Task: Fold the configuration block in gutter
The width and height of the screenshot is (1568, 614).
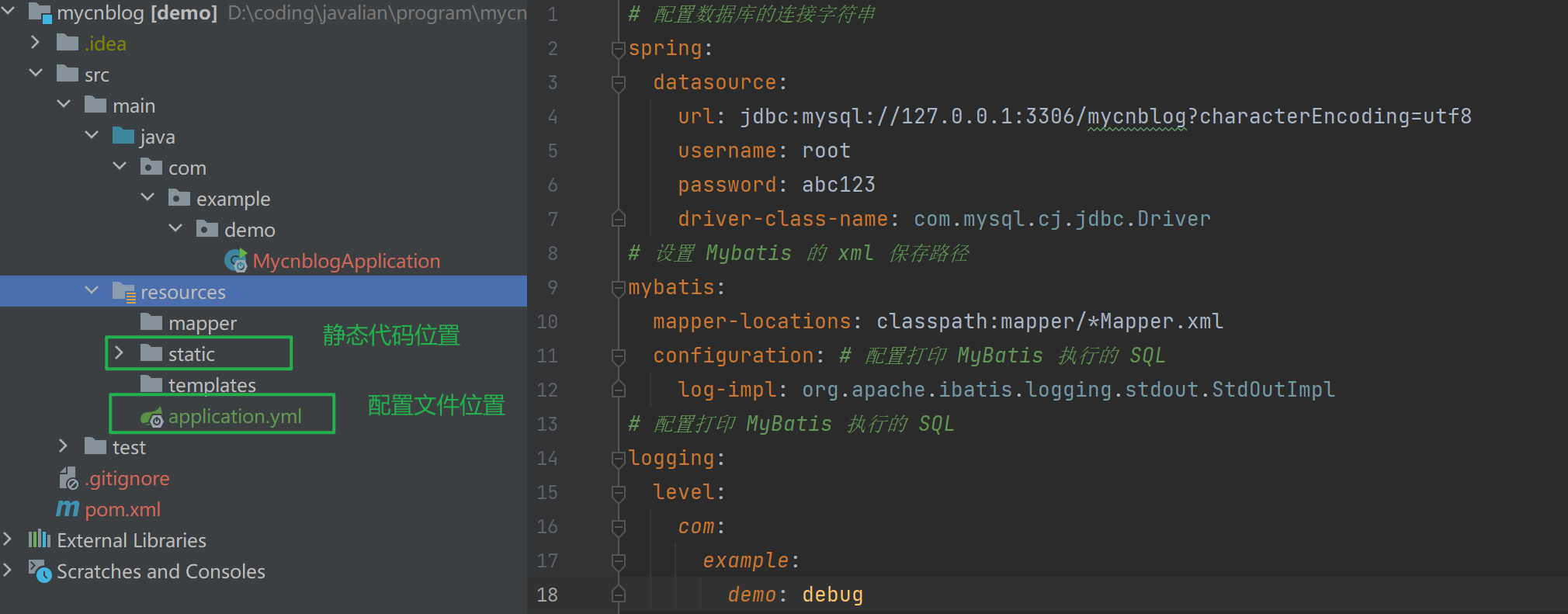Action: tap(619, 357)
